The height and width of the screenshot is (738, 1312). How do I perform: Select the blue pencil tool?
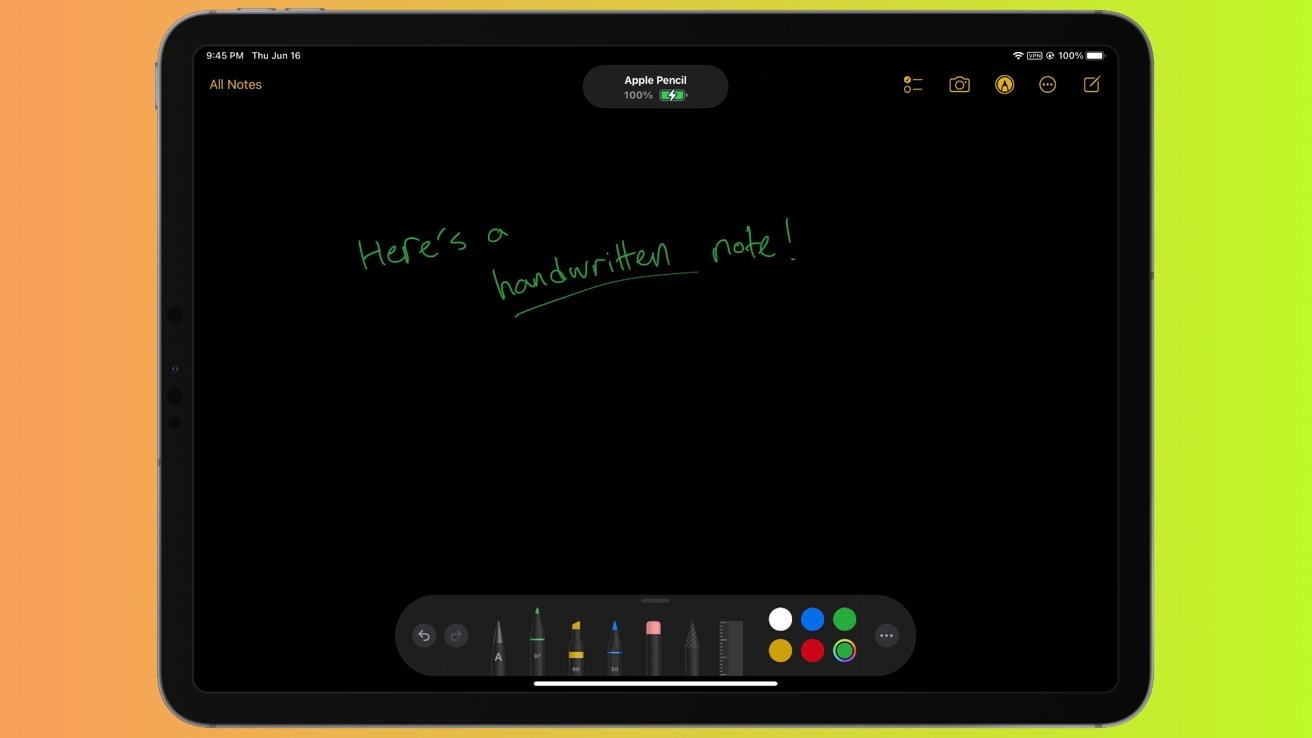(x=614, y=648)
